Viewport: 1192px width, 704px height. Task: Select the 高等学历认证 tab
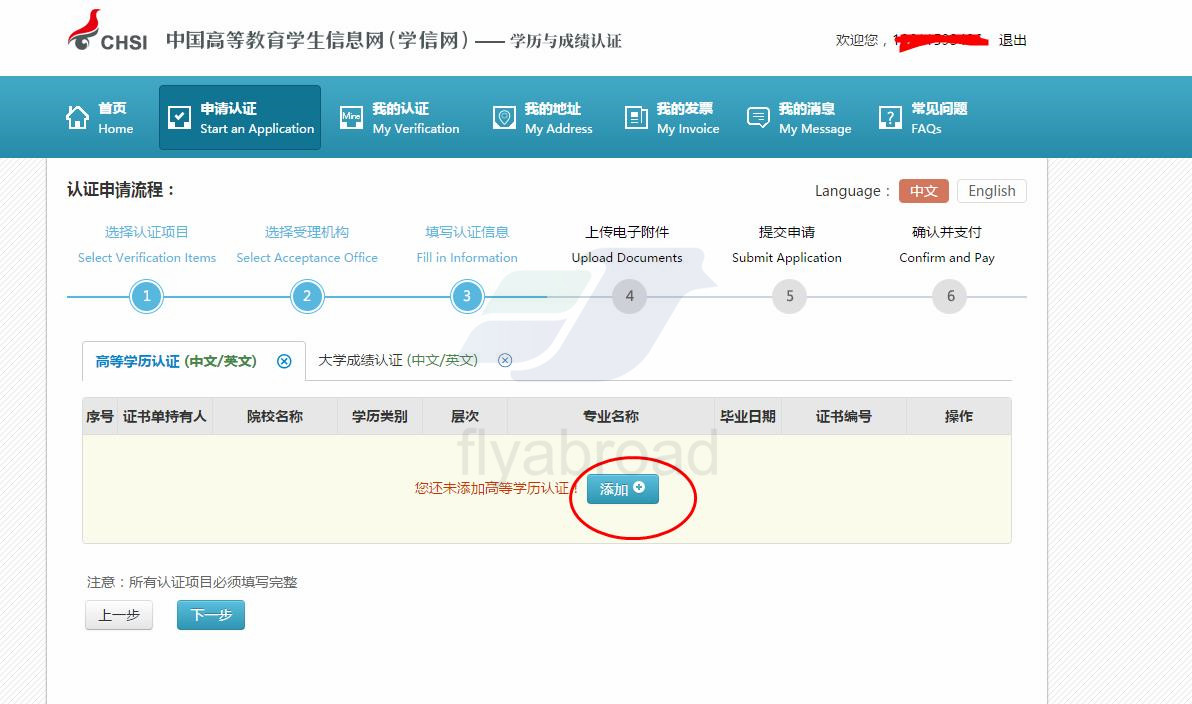(176, 361)
